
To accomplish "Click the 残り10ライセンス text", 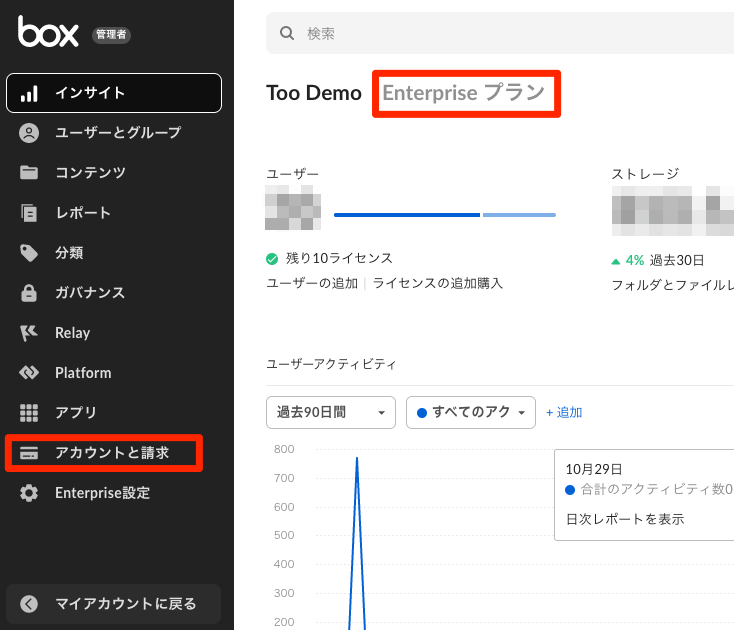I will tap(339, 258).
